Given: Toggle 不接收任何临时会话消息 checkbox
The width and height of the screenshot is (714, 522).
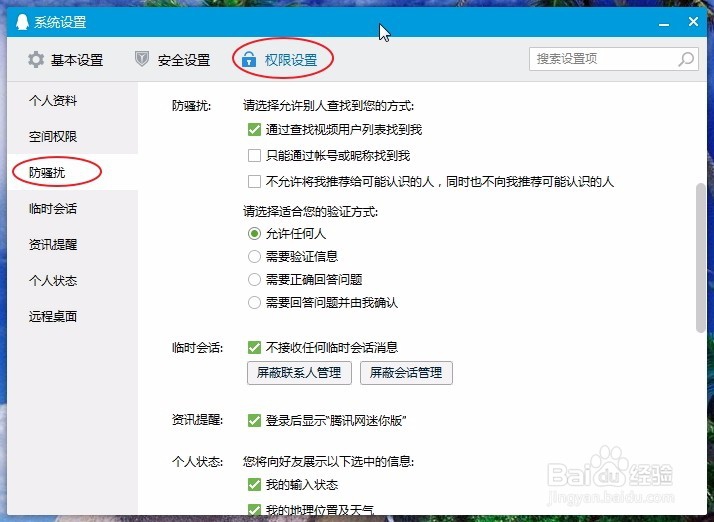Looking at the screenshot, I should pyautogui.click(x=254, y=348).
